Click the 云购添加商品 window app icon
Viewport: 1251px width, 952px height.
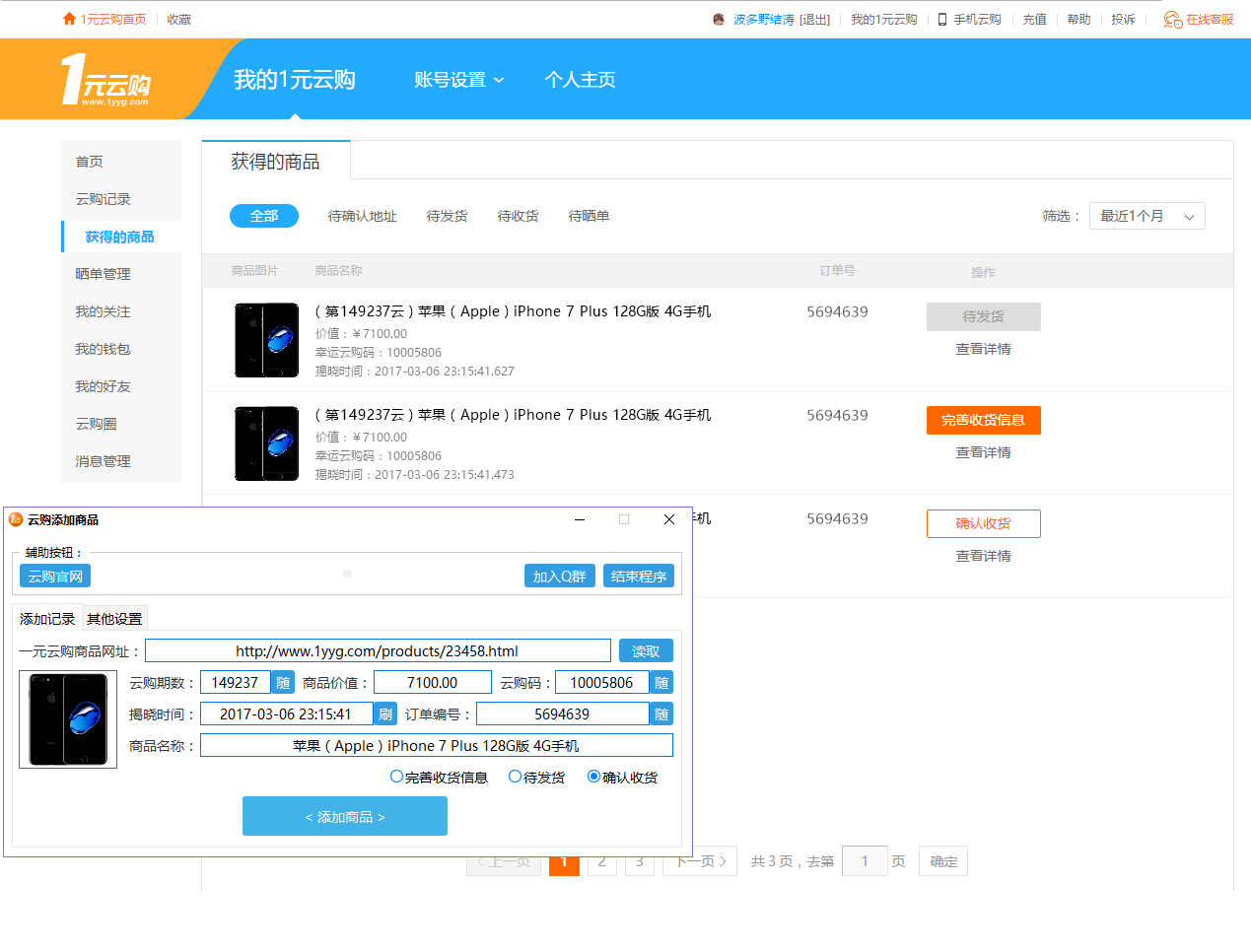[x=16, y=519]
